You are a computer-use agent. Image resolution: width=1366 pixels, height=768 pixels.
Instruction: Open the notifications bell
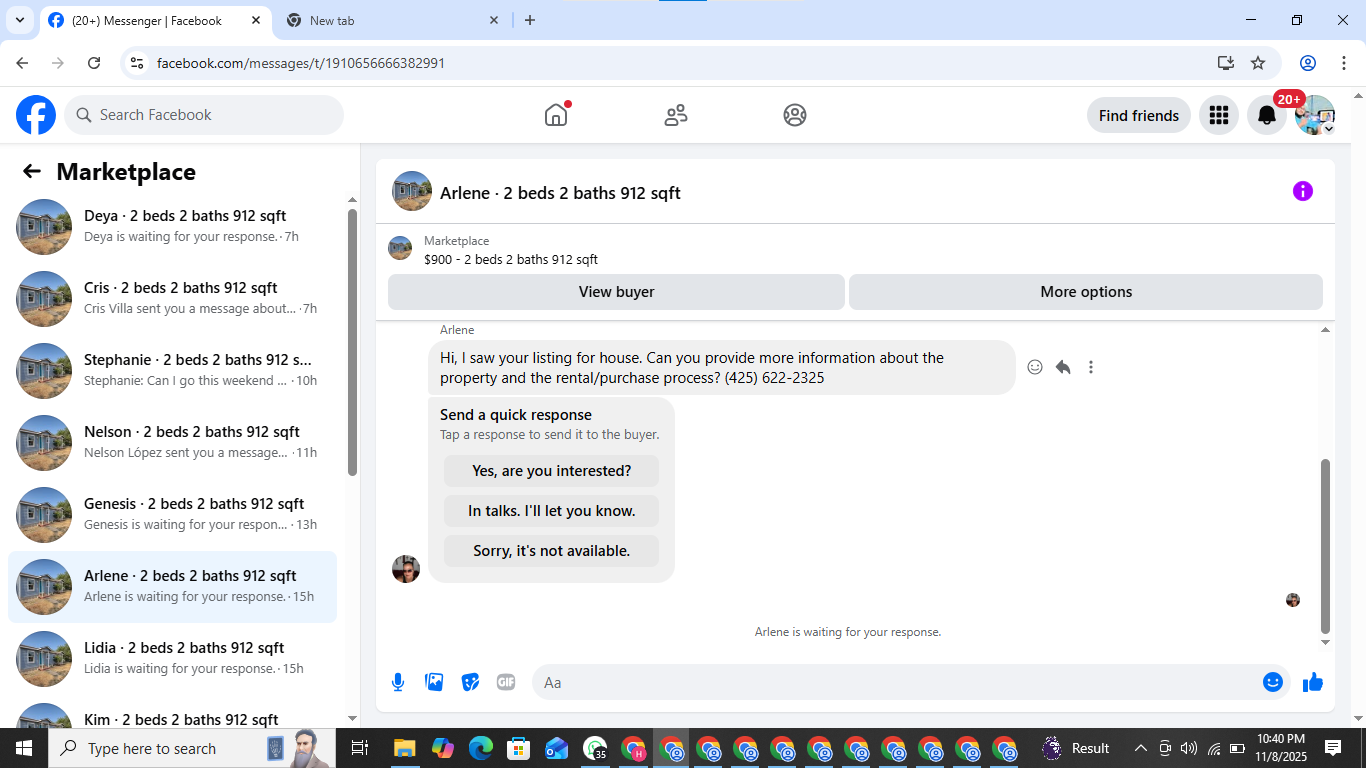[x=1267, y=115]
